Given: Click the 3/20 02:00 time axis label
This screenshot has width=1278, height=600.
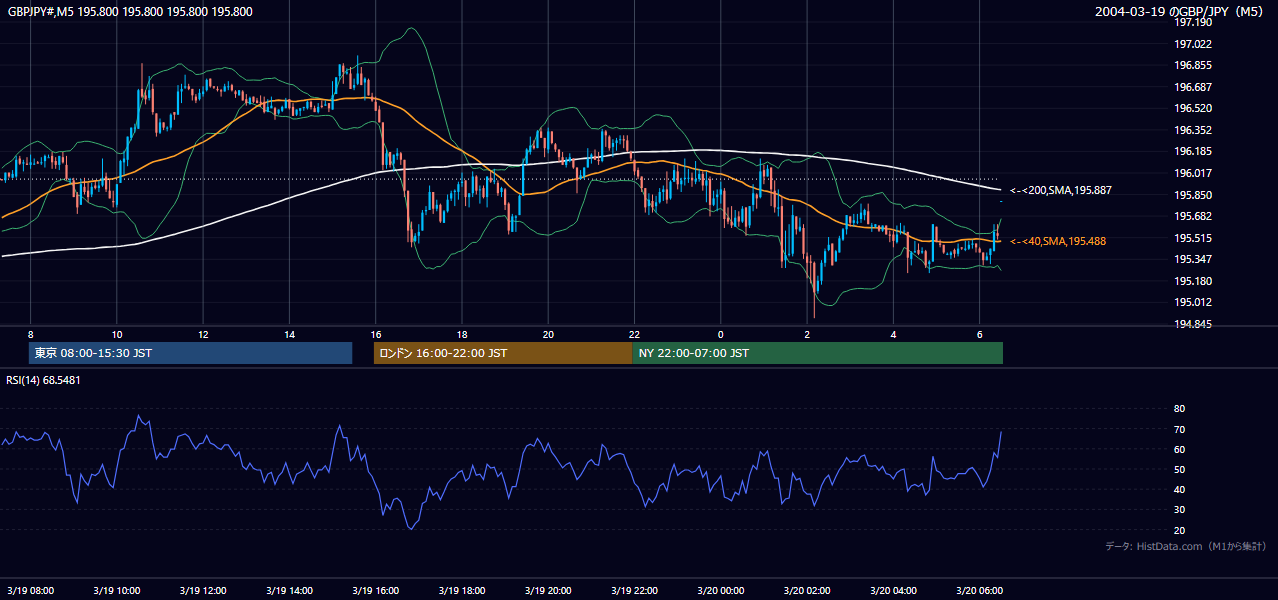Looking at the screenshot, I should tap(807, 590).
